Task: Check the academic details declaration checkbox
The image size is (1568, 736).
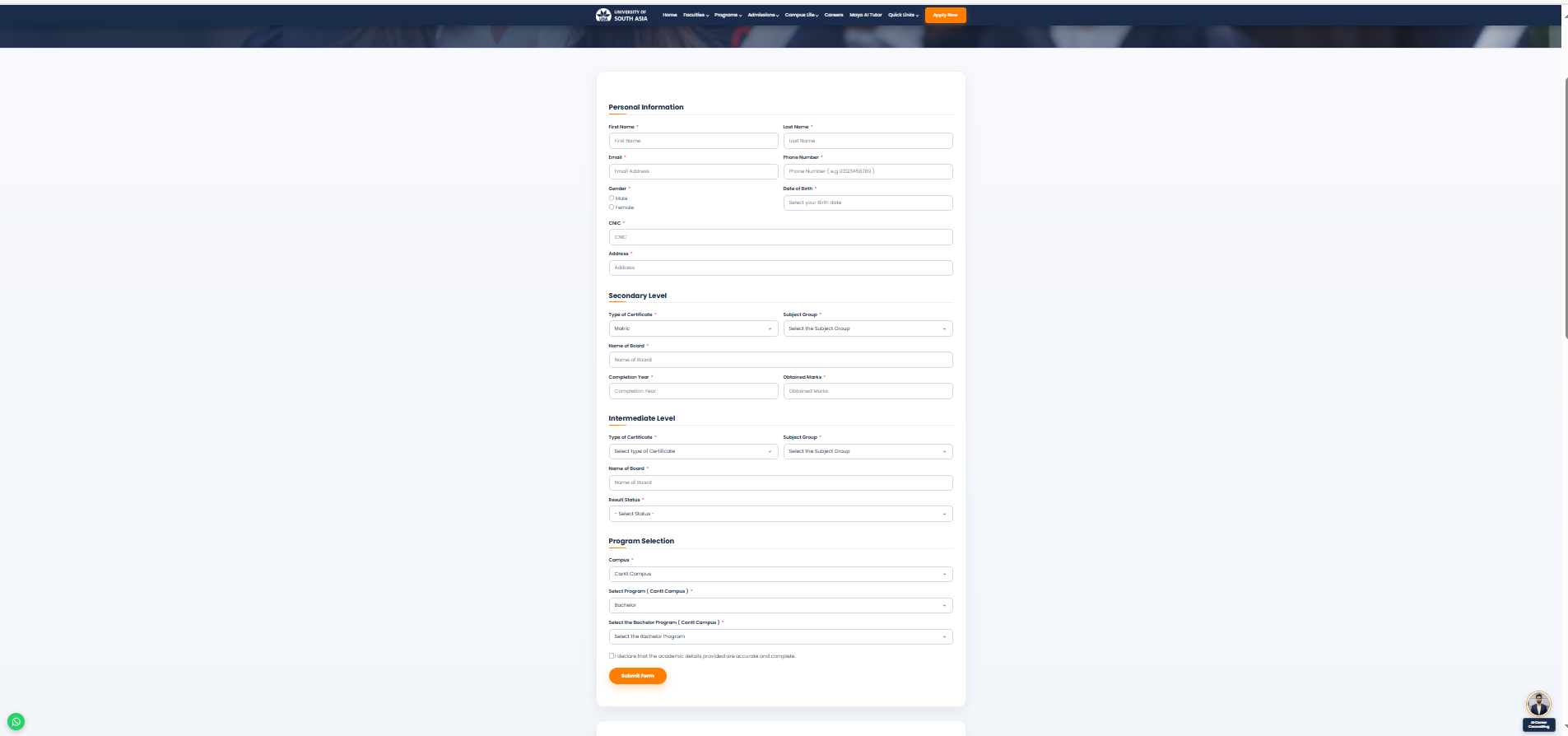Action: 612,656
